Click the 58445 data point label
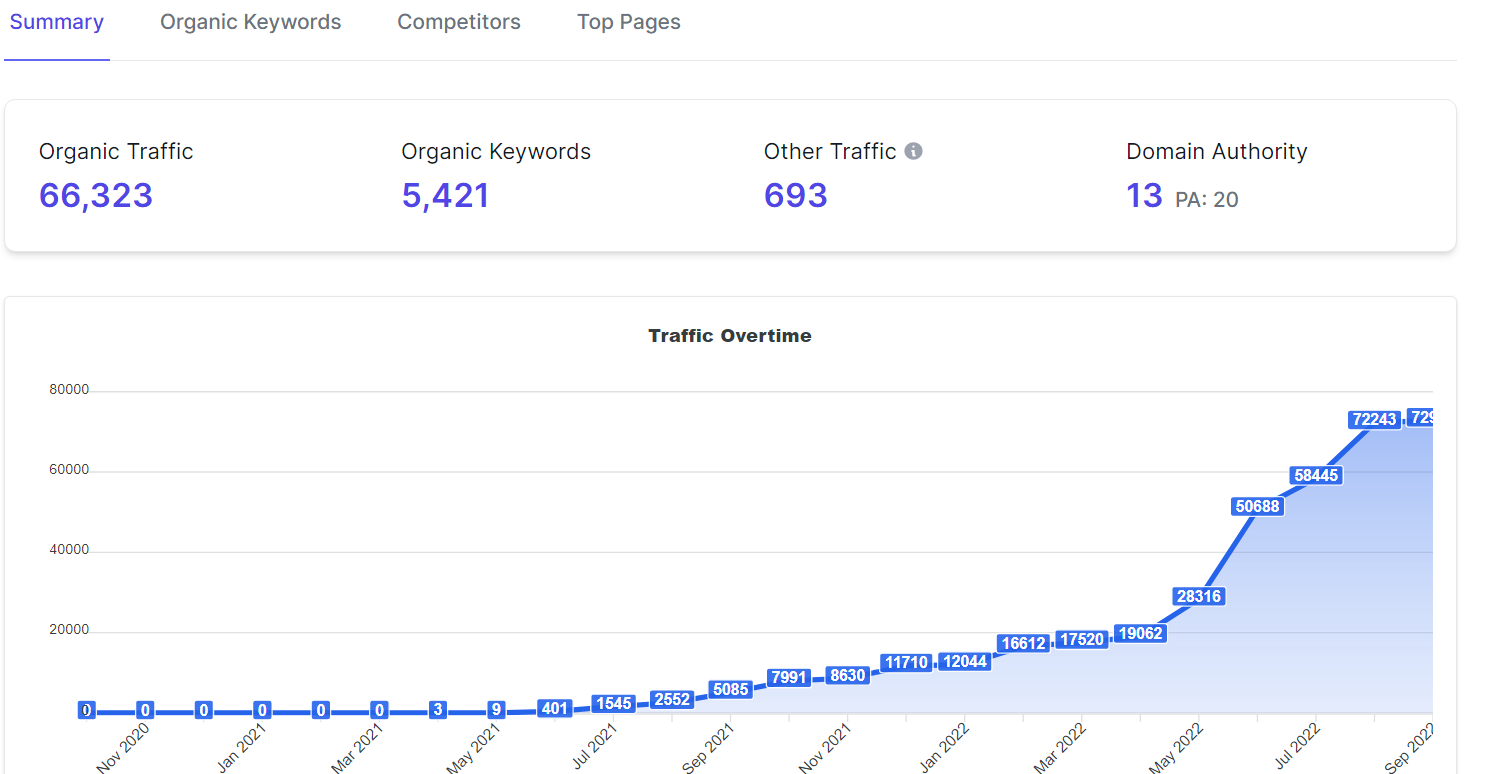Image resolution: width=1488 pixels, height=774 pixels. point(1316,476)
